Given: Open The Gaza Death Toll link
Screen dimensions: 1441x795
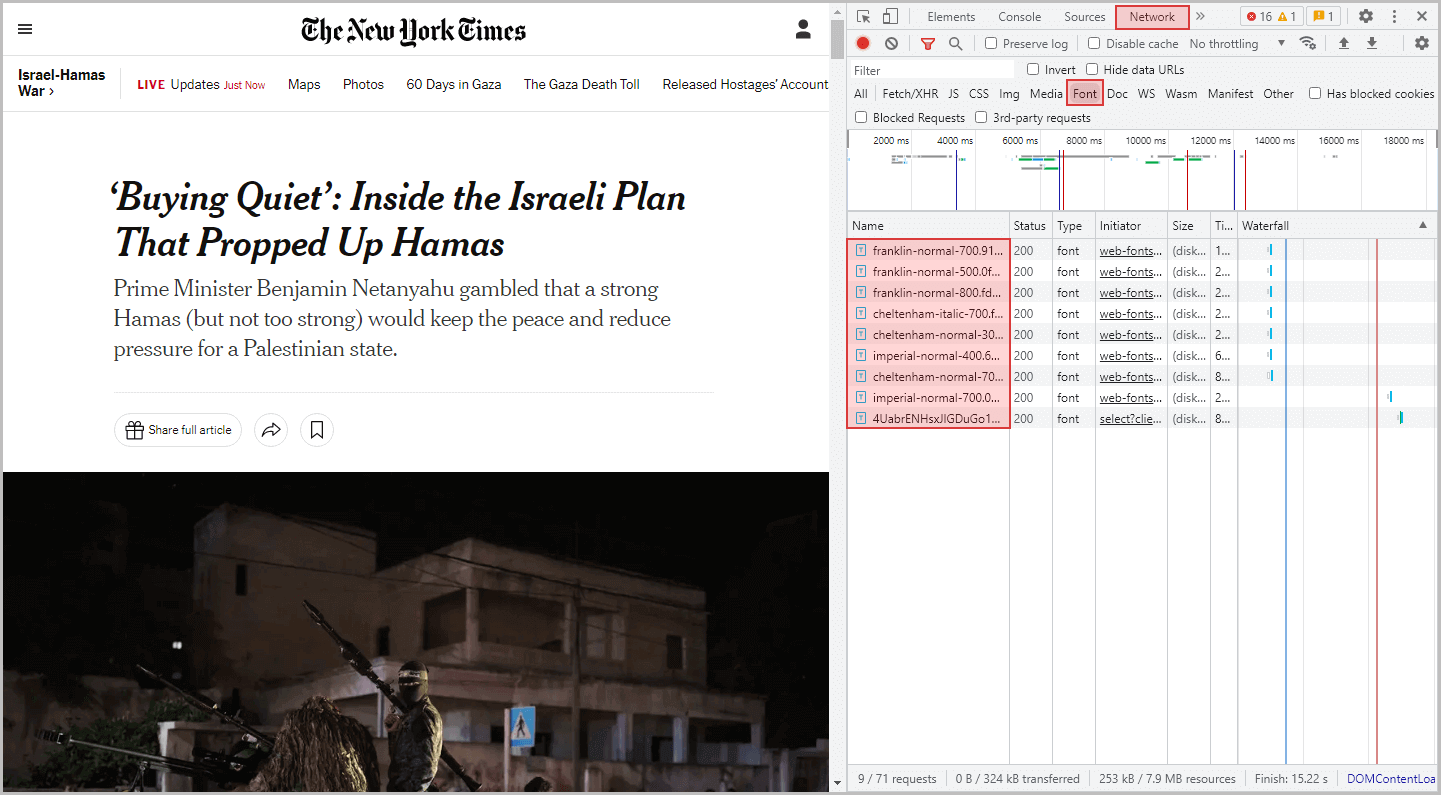Looking at the screenshot, I should [581, 84].
